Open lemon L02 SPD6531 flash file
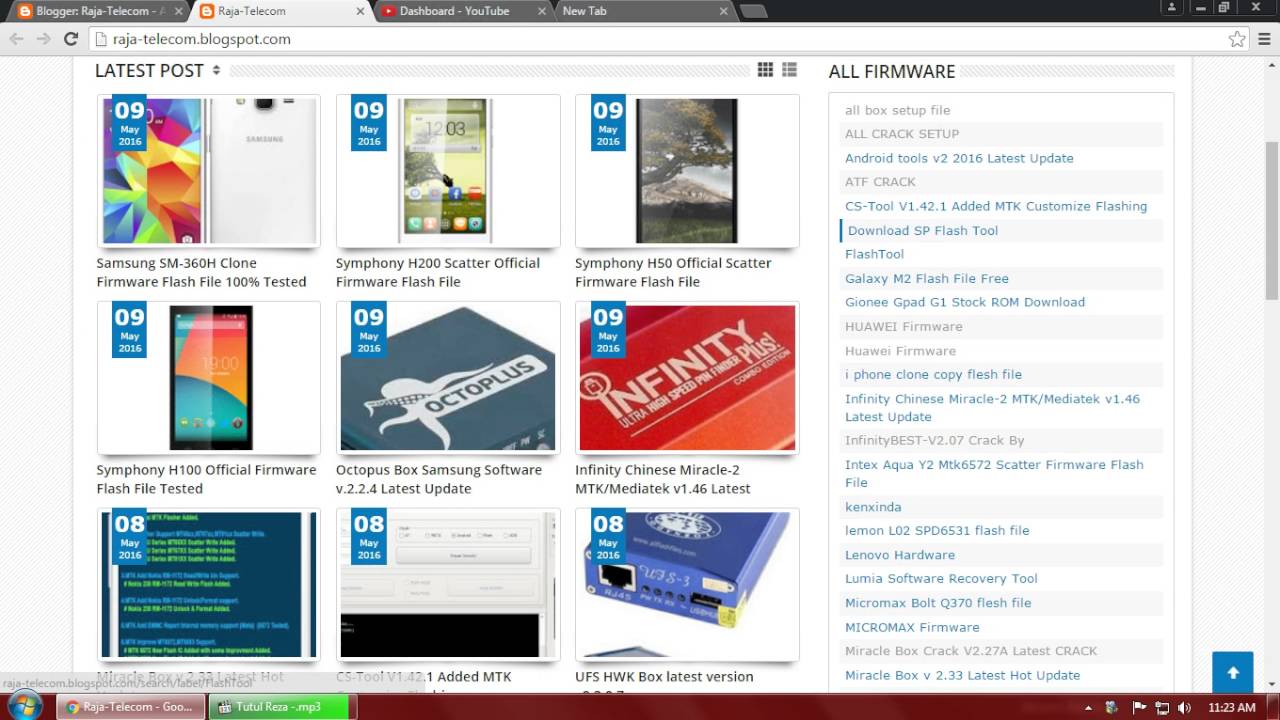 click(937, 530)
